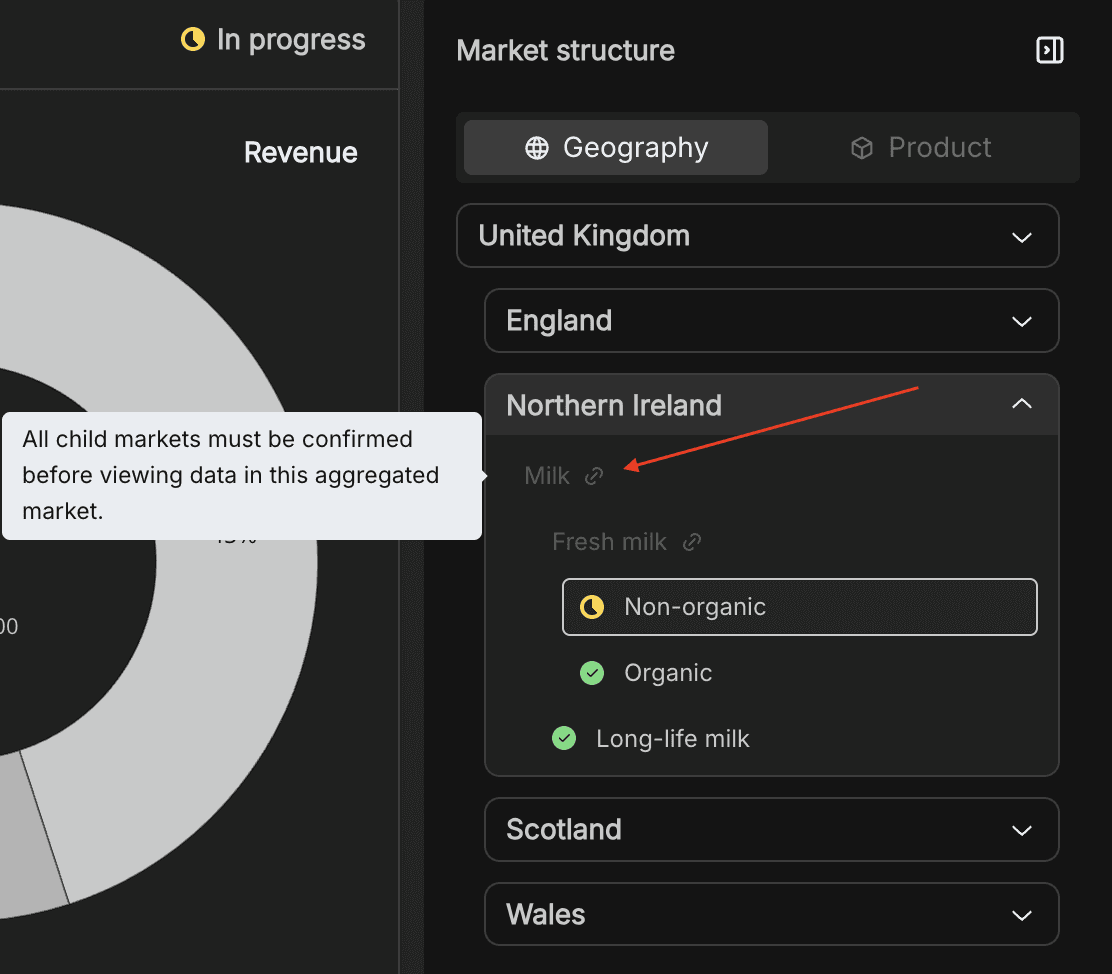
Task: Expand the Wales section
Action: [x=1021, y=915]
